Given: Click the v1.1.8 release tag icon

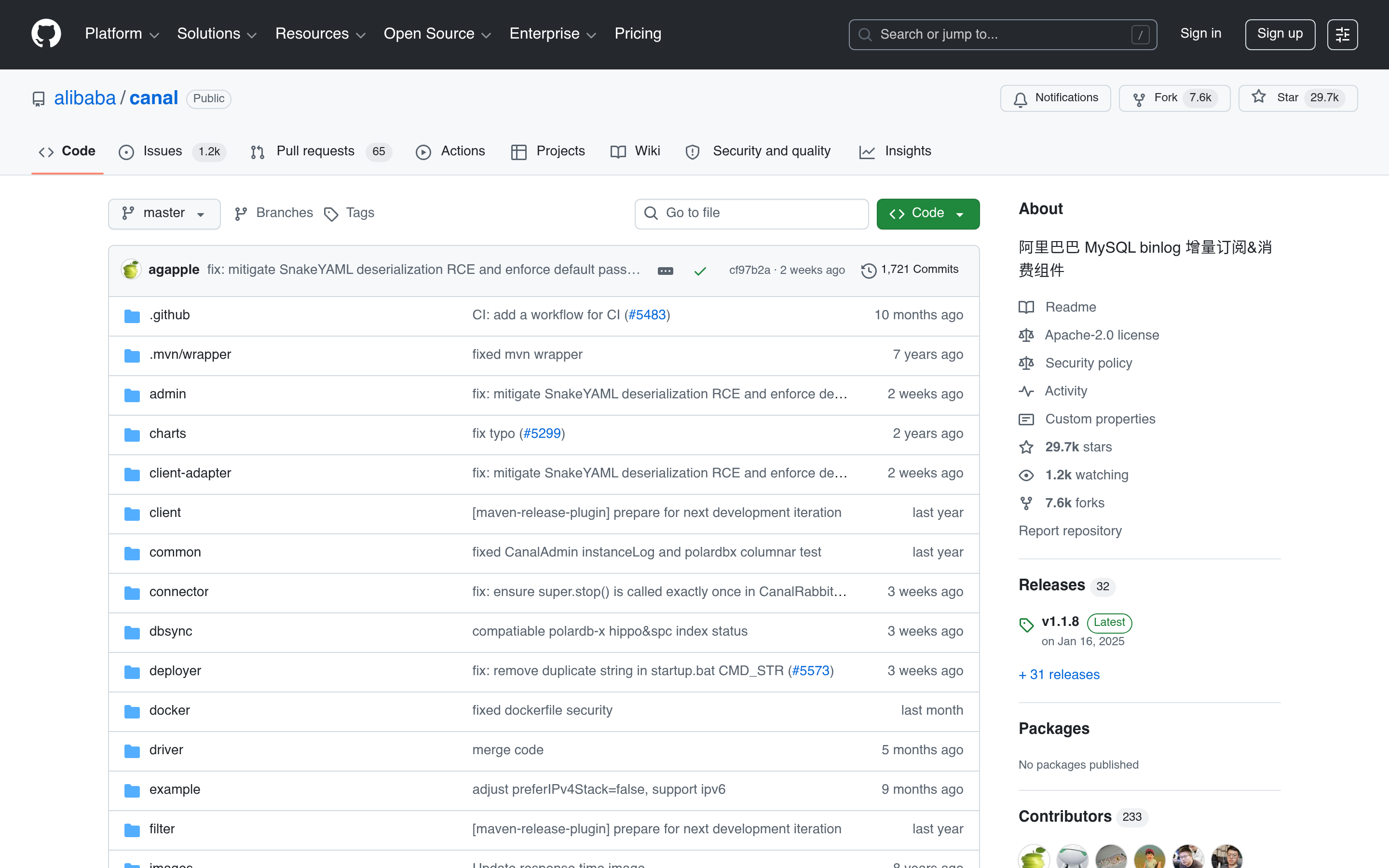Looking at the screenshot, I should click(1026, 624).
